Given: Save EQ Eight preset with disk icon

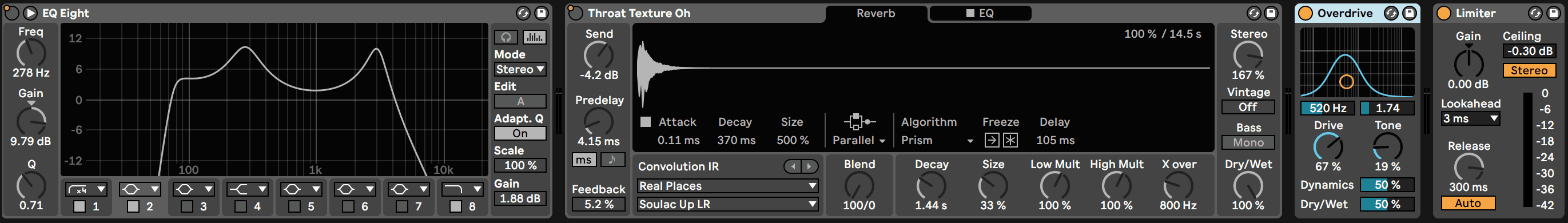Looking at the screenshot, I should pos(540,13).
